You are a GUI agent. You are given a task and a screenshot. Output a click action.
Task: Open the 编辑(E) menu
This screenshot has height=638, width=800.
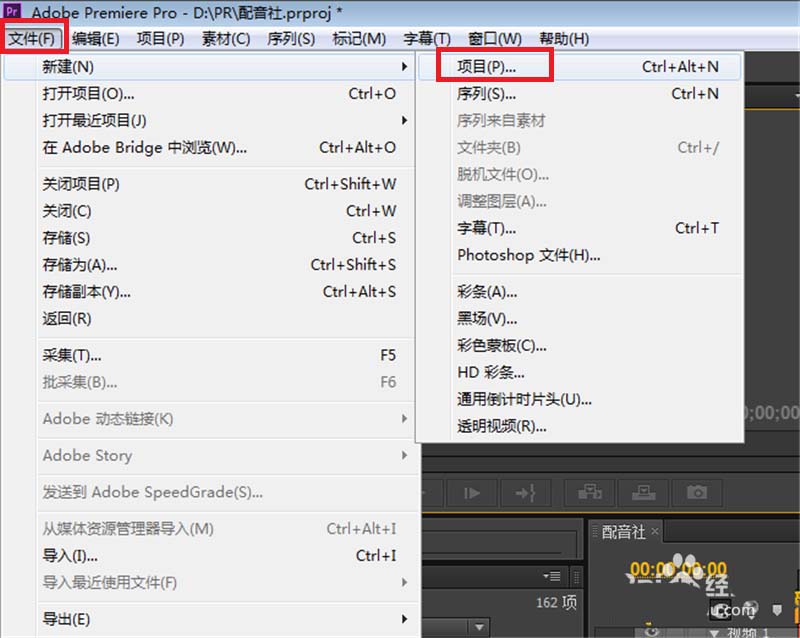tap(95, 39)
